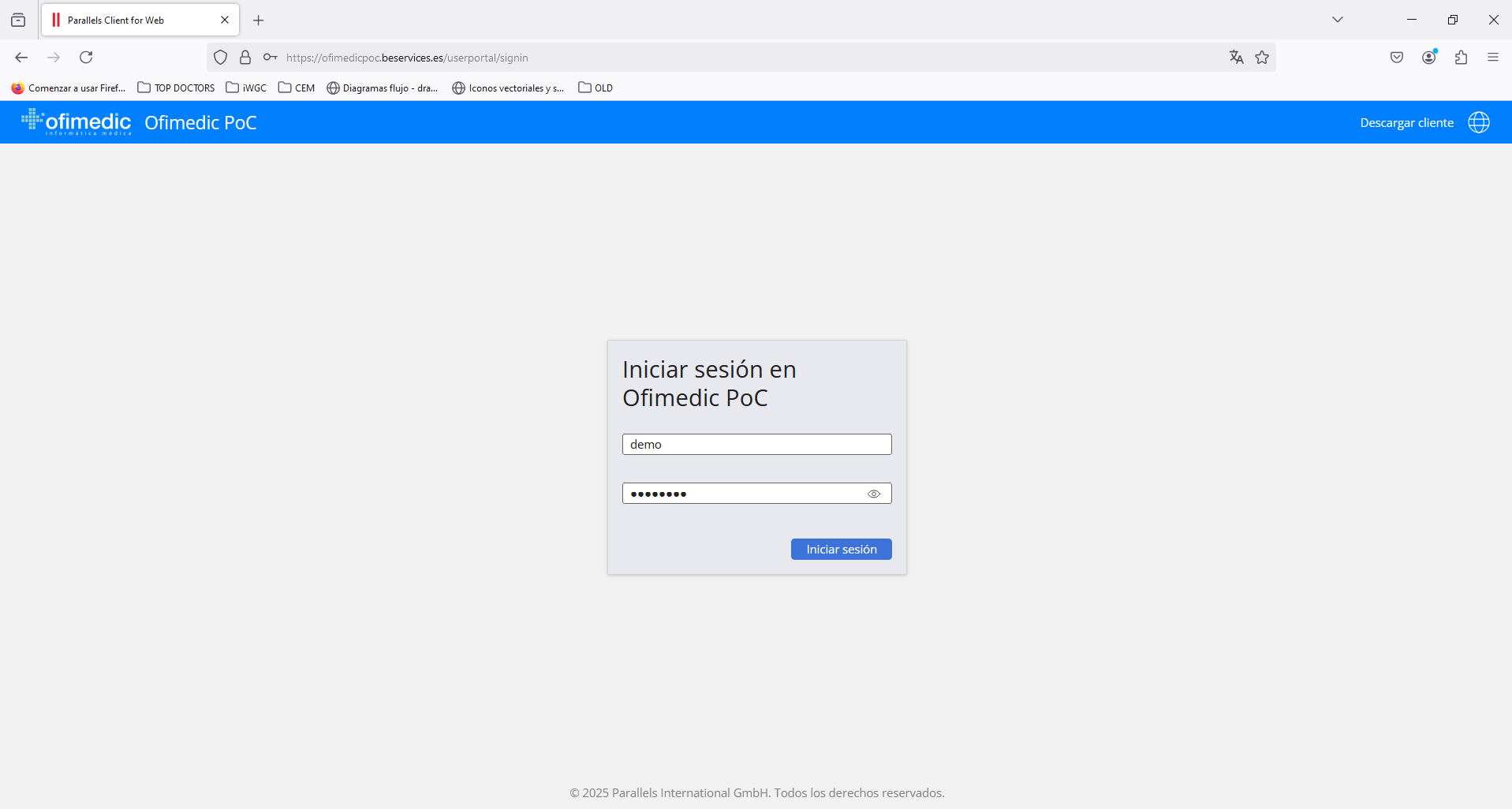Click the Descargar cliente link
This screenshot has width=1512, height=809.
[x=1406, y=123]
